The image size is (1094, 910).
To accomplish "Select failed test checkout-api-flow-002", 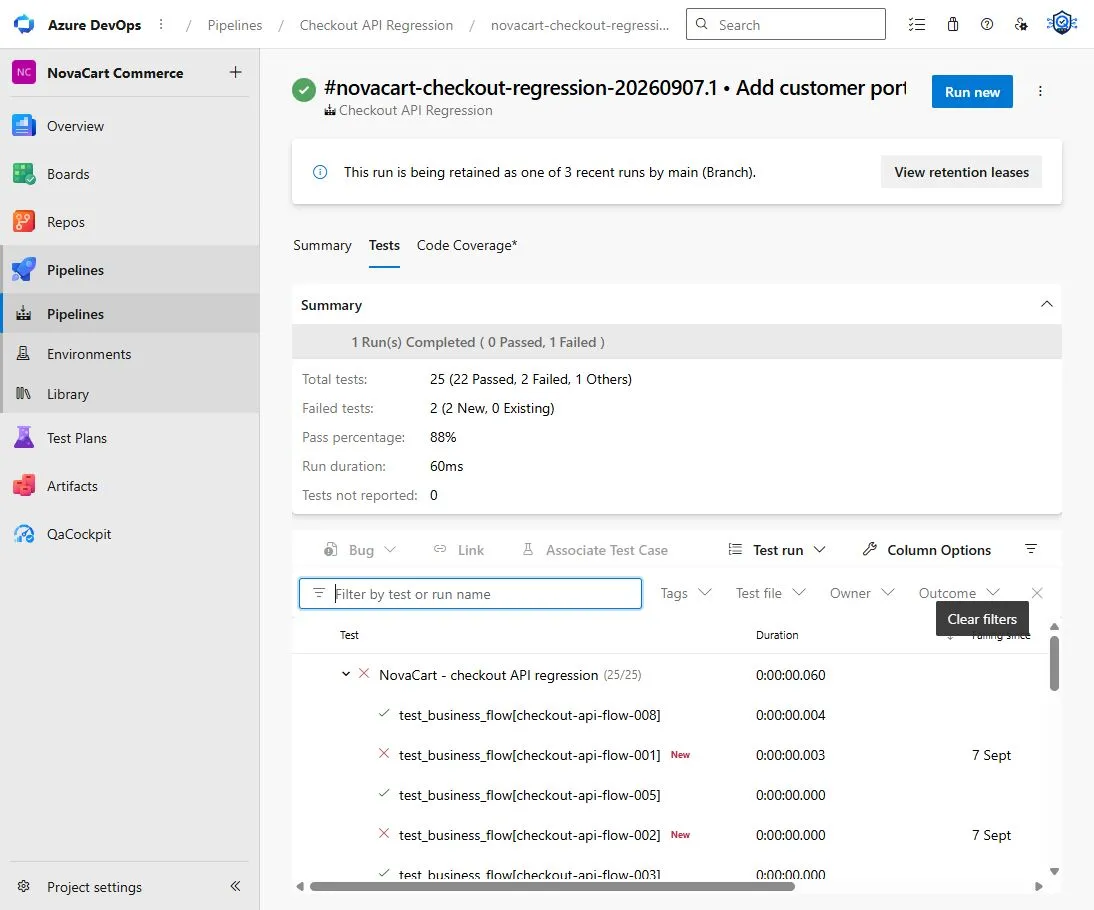I will point(670,835).
